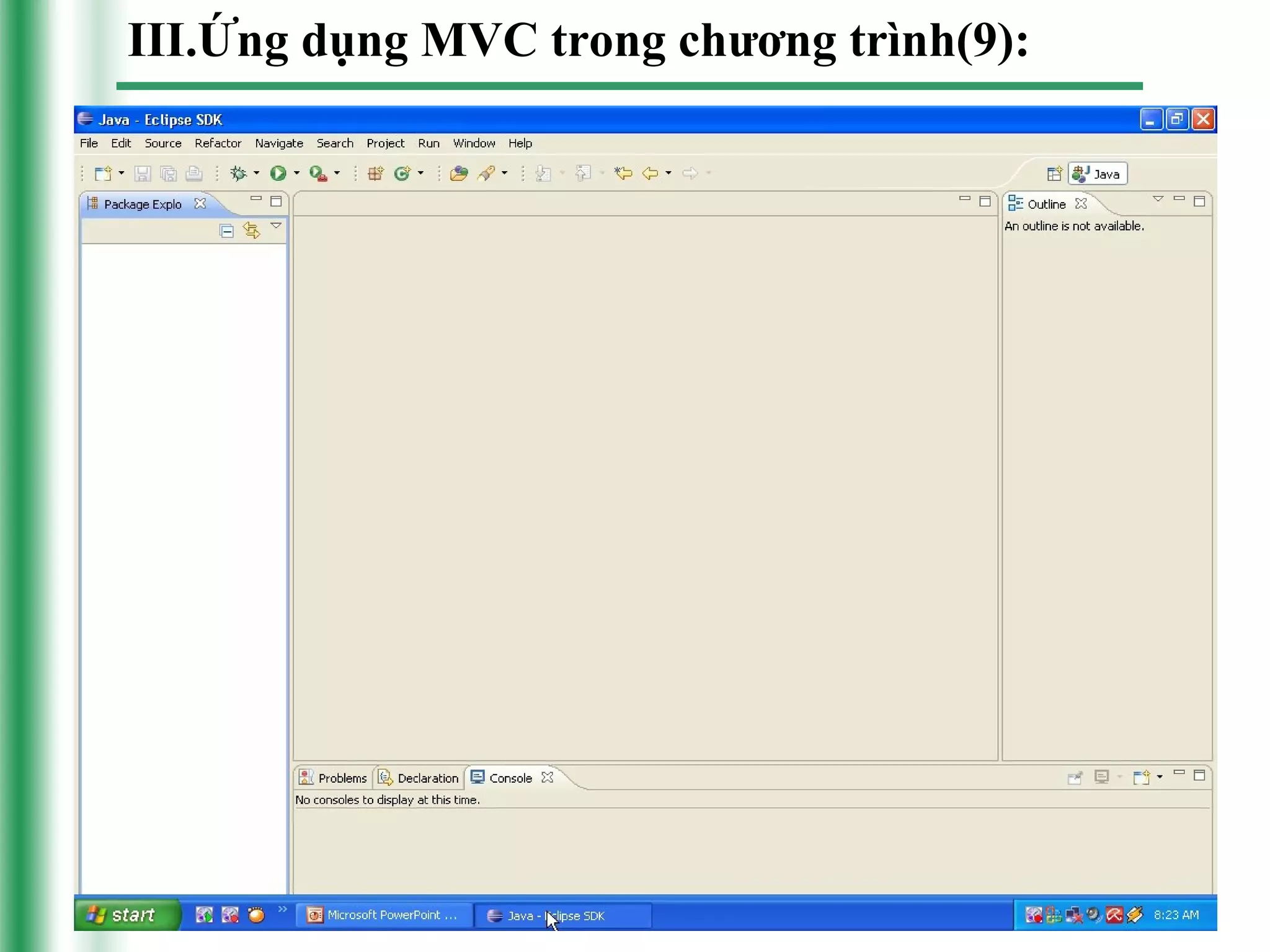This screenshot has height=952, width=1270.
Task: Open the Package Explorer view menu triangle
Action: coord(276,226)
